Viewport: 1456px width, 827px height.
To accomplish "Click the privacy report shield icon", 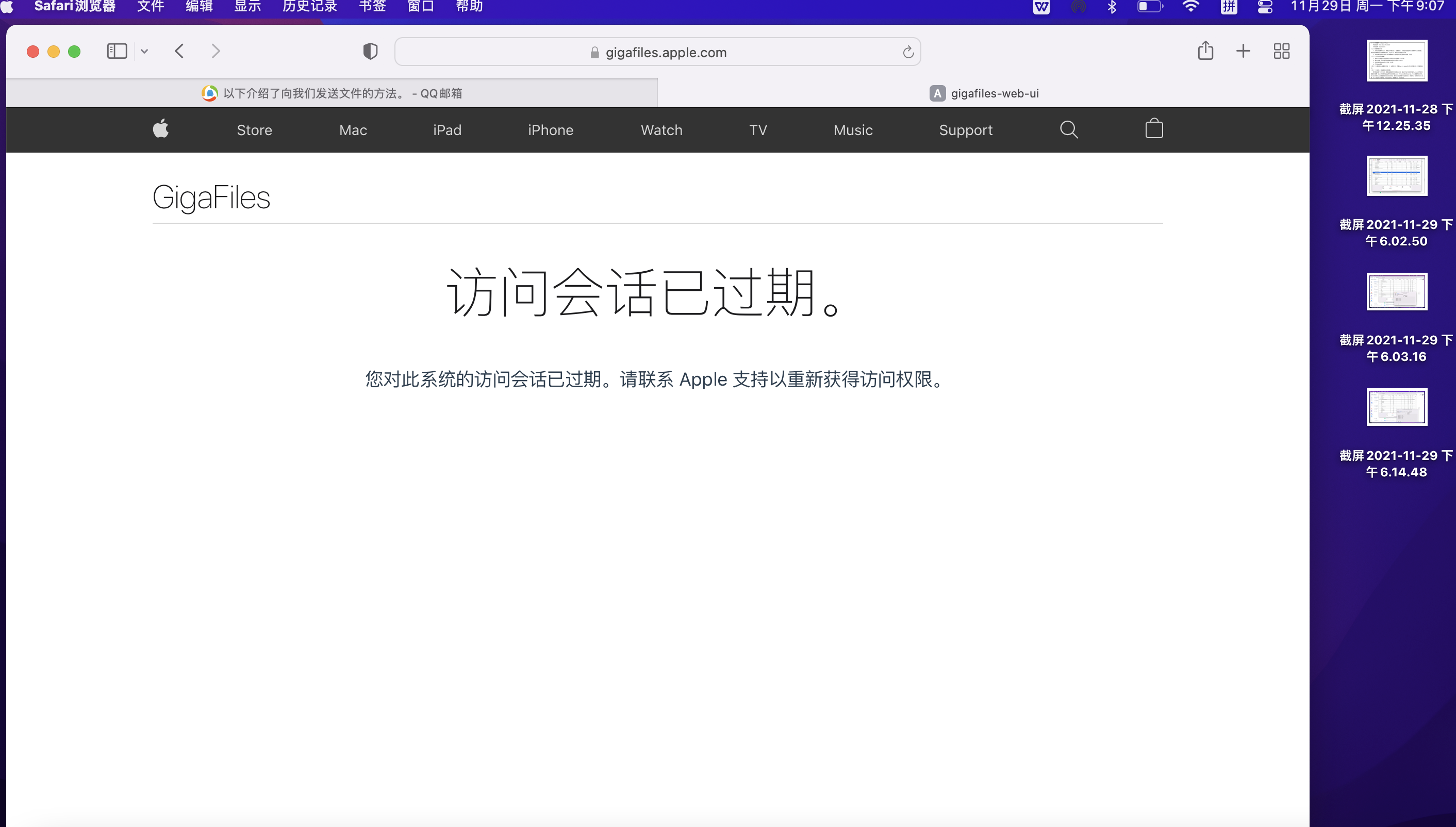I will (370, 51).
